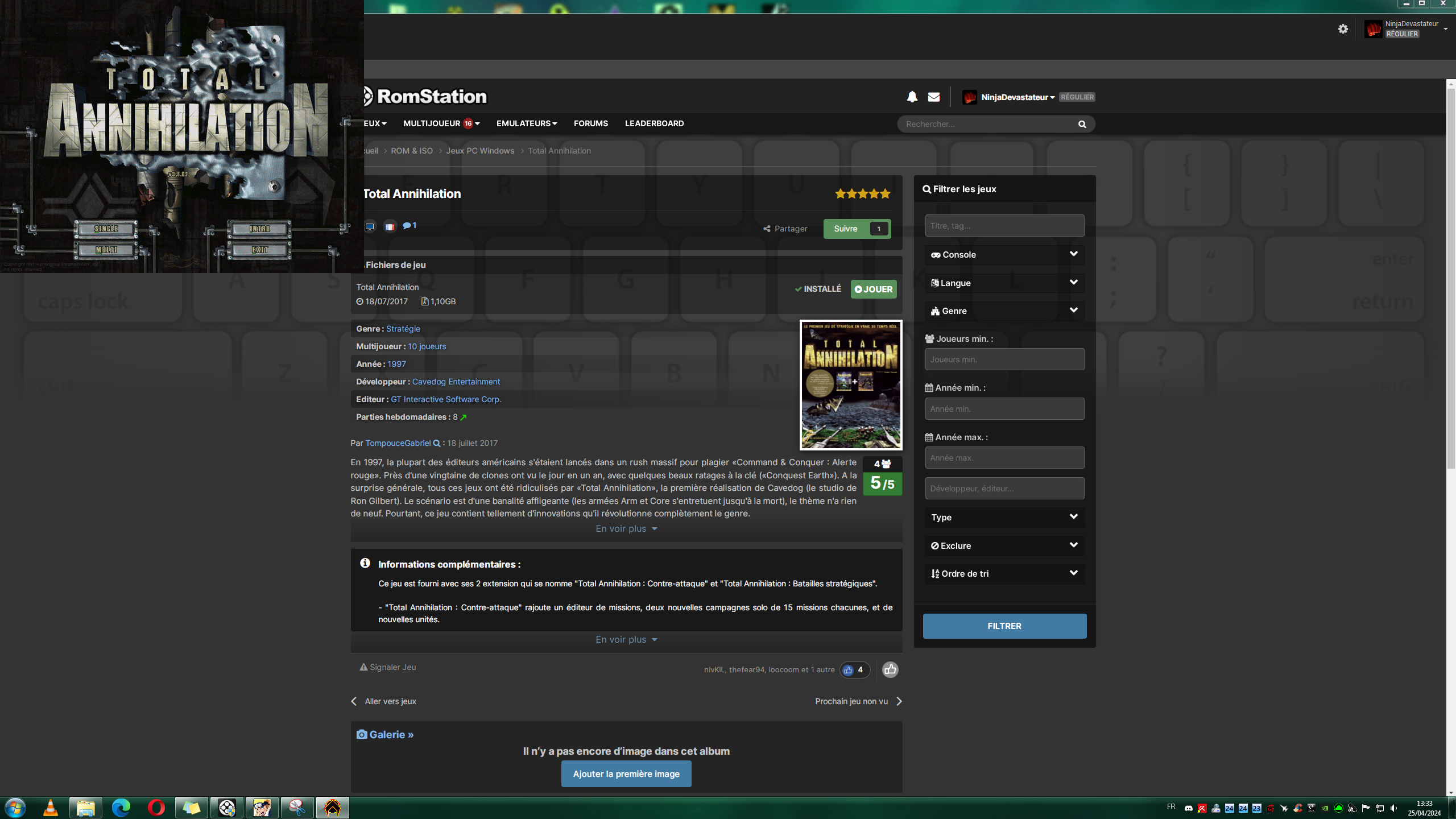Click the NVIDIA tray icon
The image size is (1456, 819).
click(1325, 808)
